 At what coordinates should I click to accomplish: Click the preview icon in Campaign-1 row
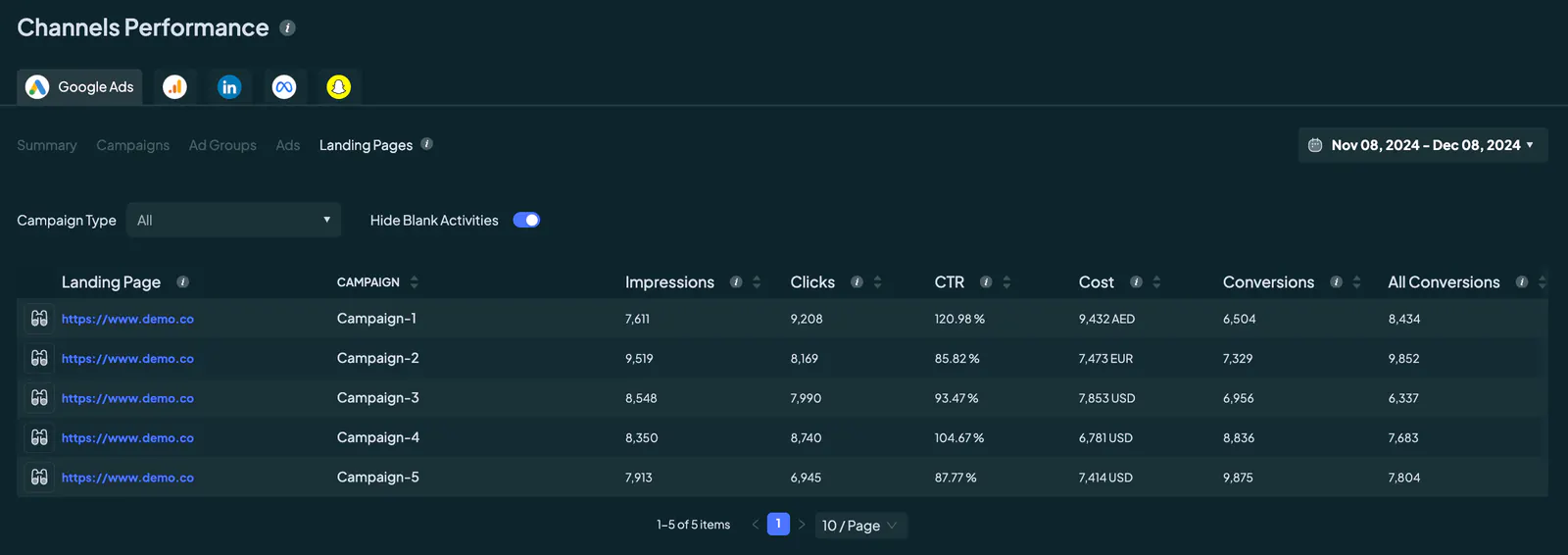point(39,319)
